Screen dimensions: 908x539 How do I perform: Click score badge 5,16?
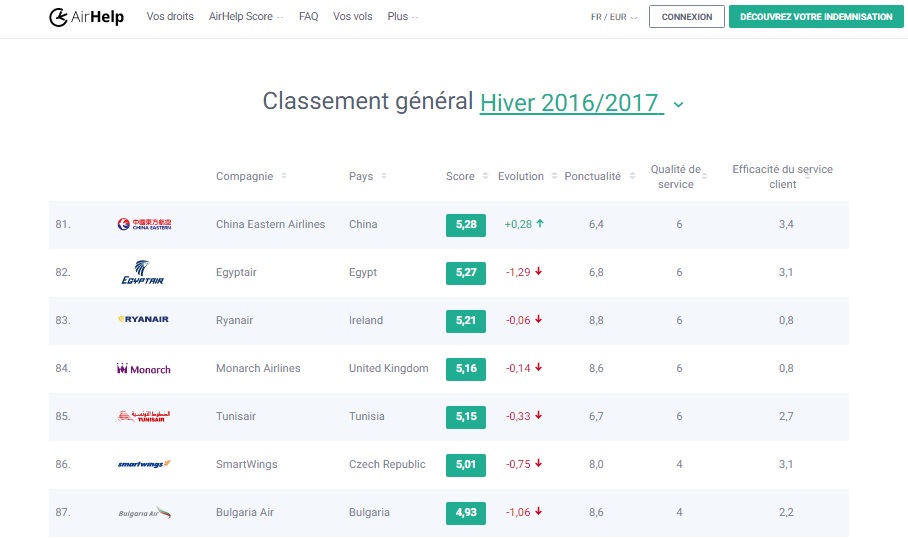point(466,369)
